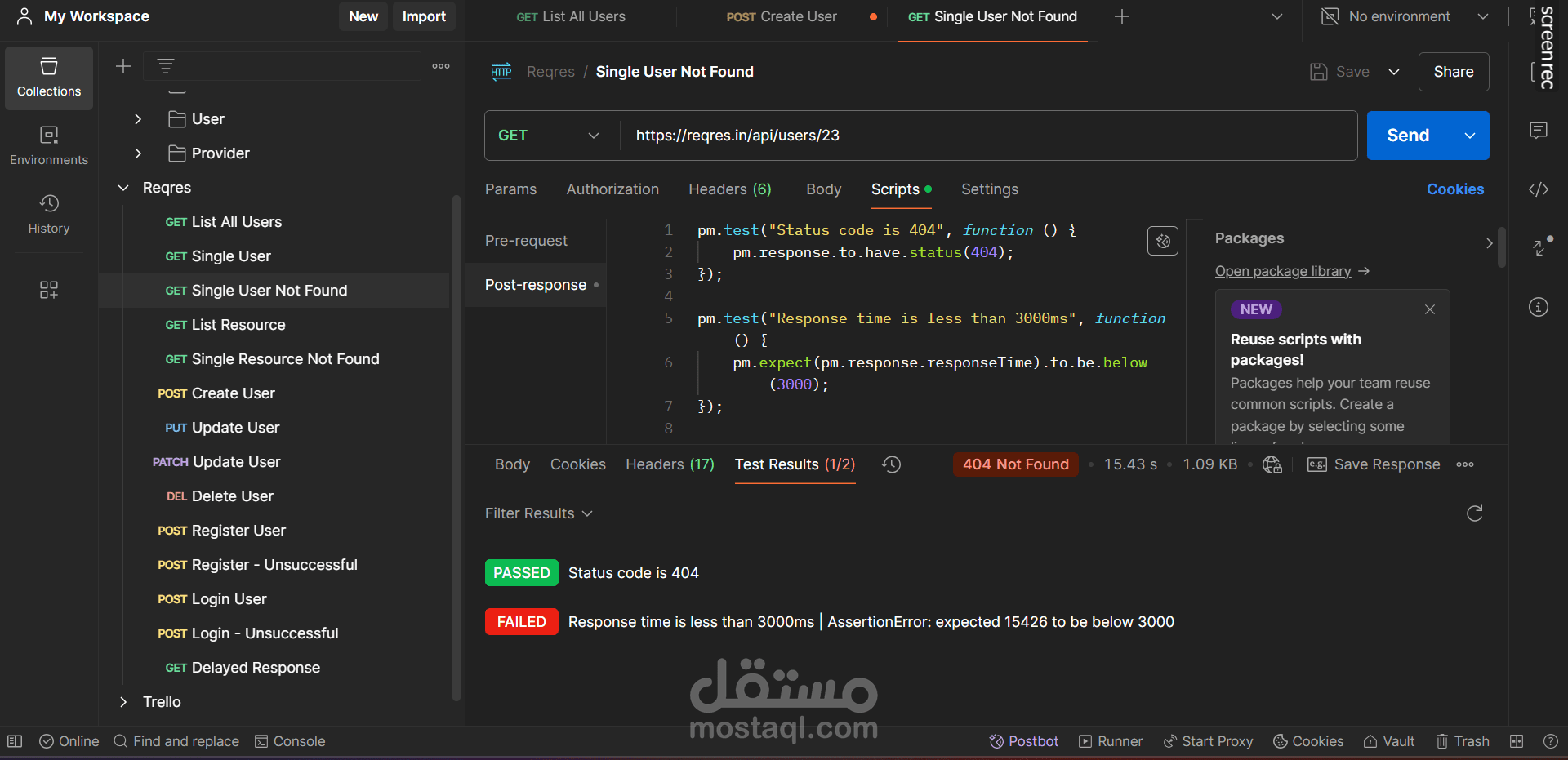Open the Filter Results dropdown
This screenshot has width=1568, height=760.
tap(539, 513)
